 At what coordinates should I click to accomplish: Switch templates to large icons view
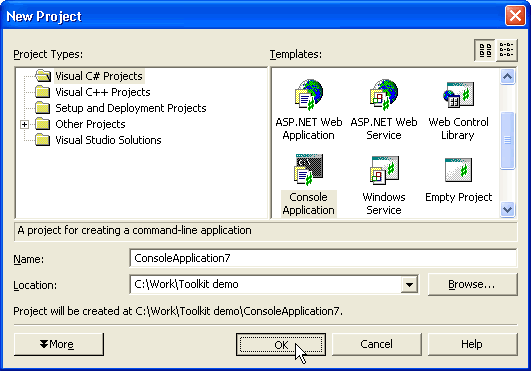point(485,50)
